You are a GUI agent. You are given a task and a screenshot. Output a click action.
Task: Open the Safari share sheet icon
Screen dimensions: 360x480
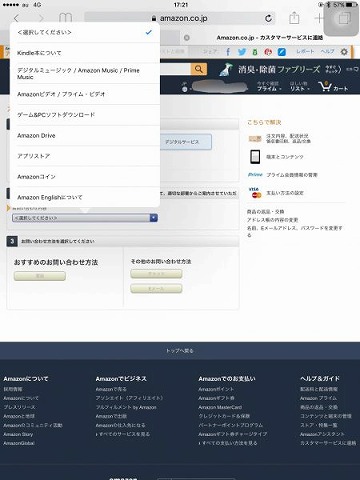[294, 18]
